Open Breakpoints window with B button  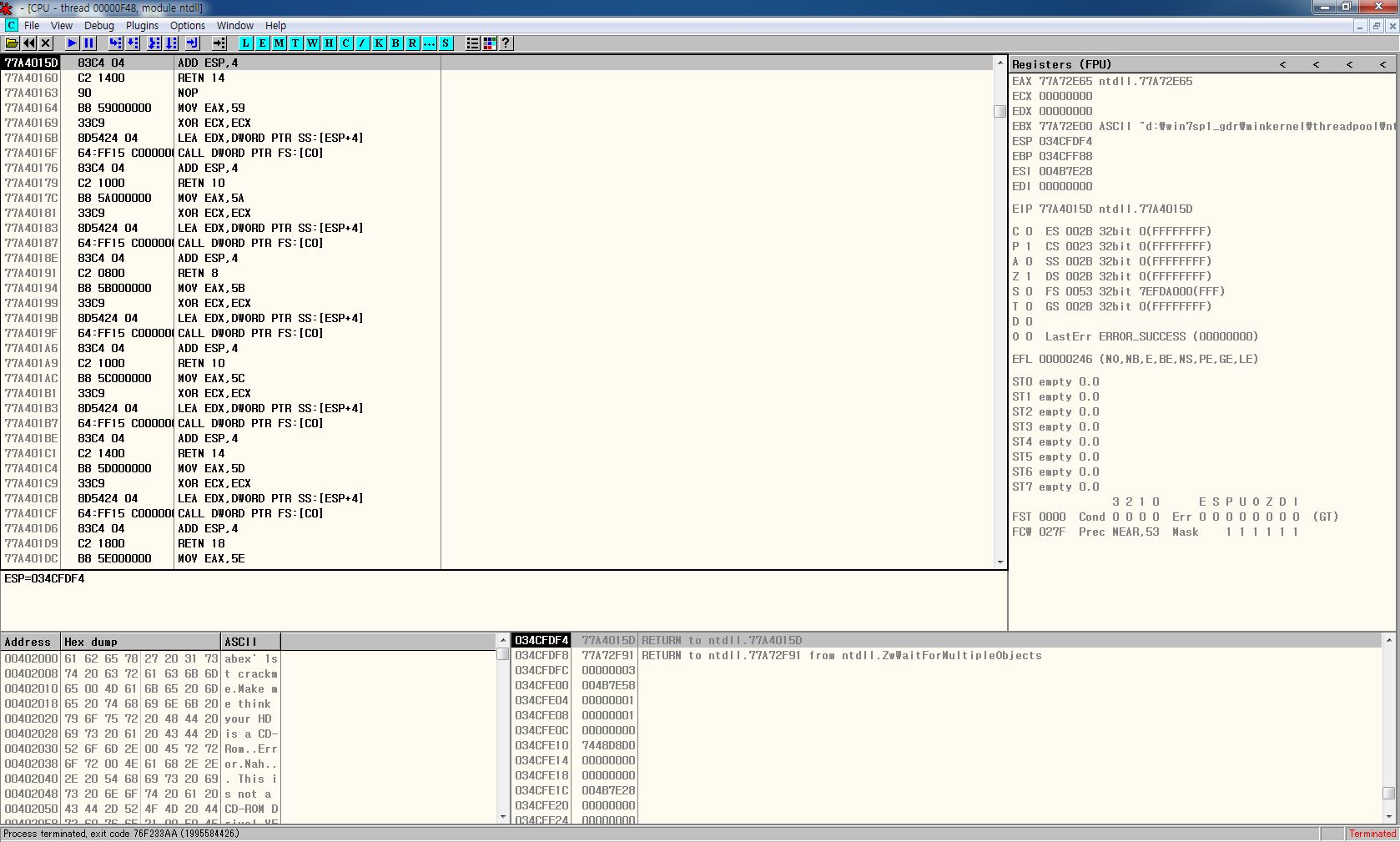click(395, 43)
